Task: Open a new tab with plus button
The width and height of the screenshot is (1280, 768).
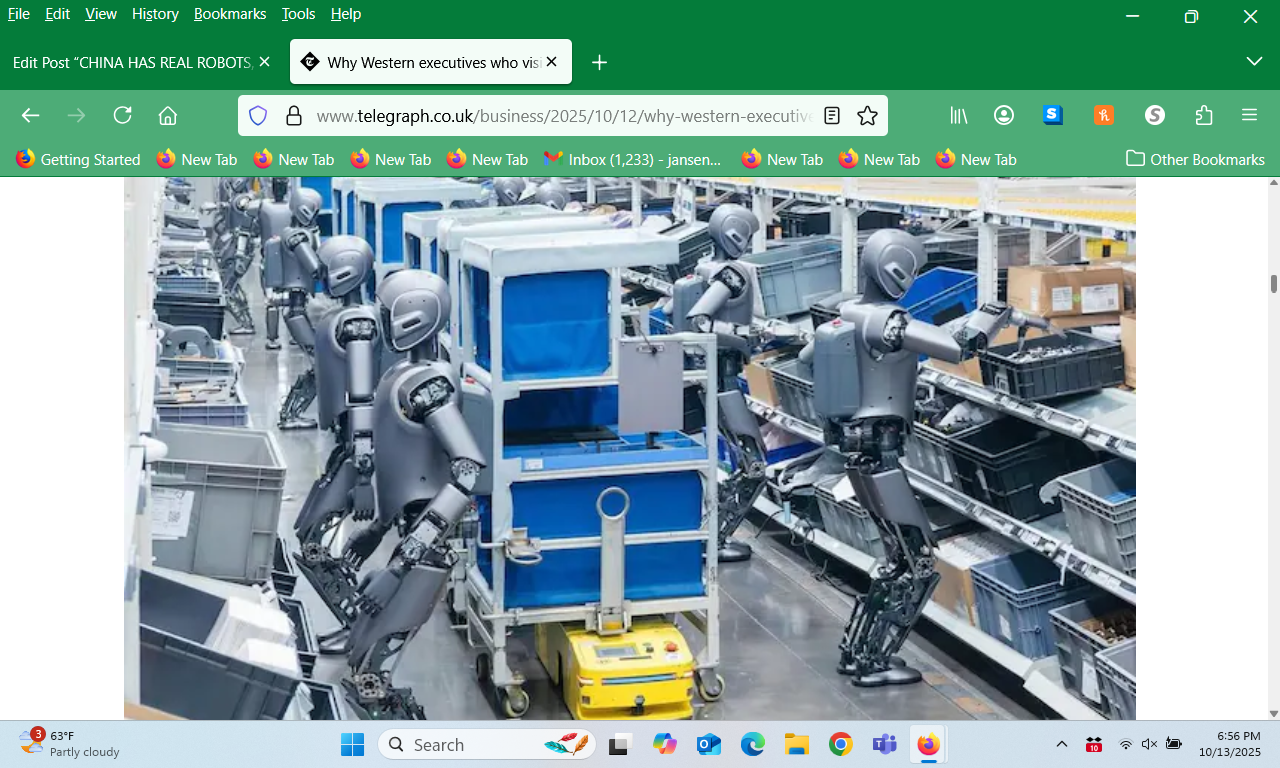Action: (x=599, y=62)
